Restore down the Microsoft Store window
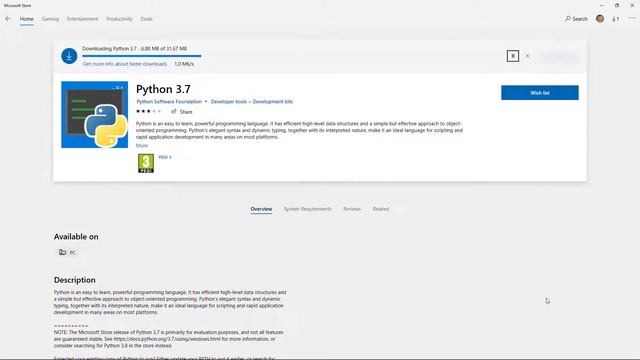Viewport: 640px width, 360px height. tap(617, 5)
